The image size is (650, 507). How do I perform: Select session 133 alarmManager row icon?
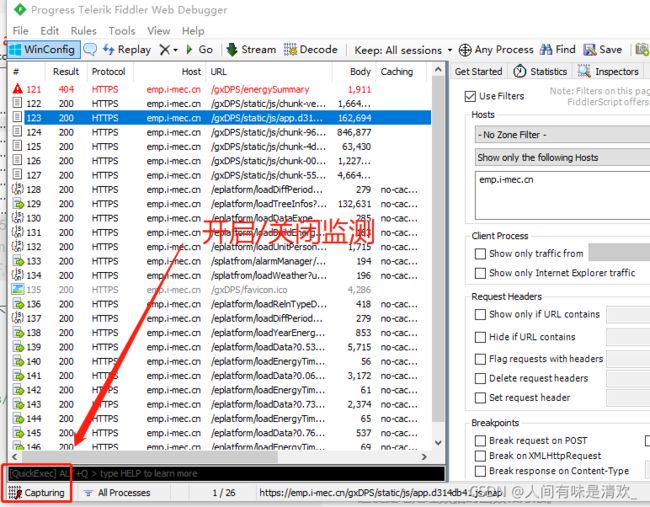click(18, 261)
